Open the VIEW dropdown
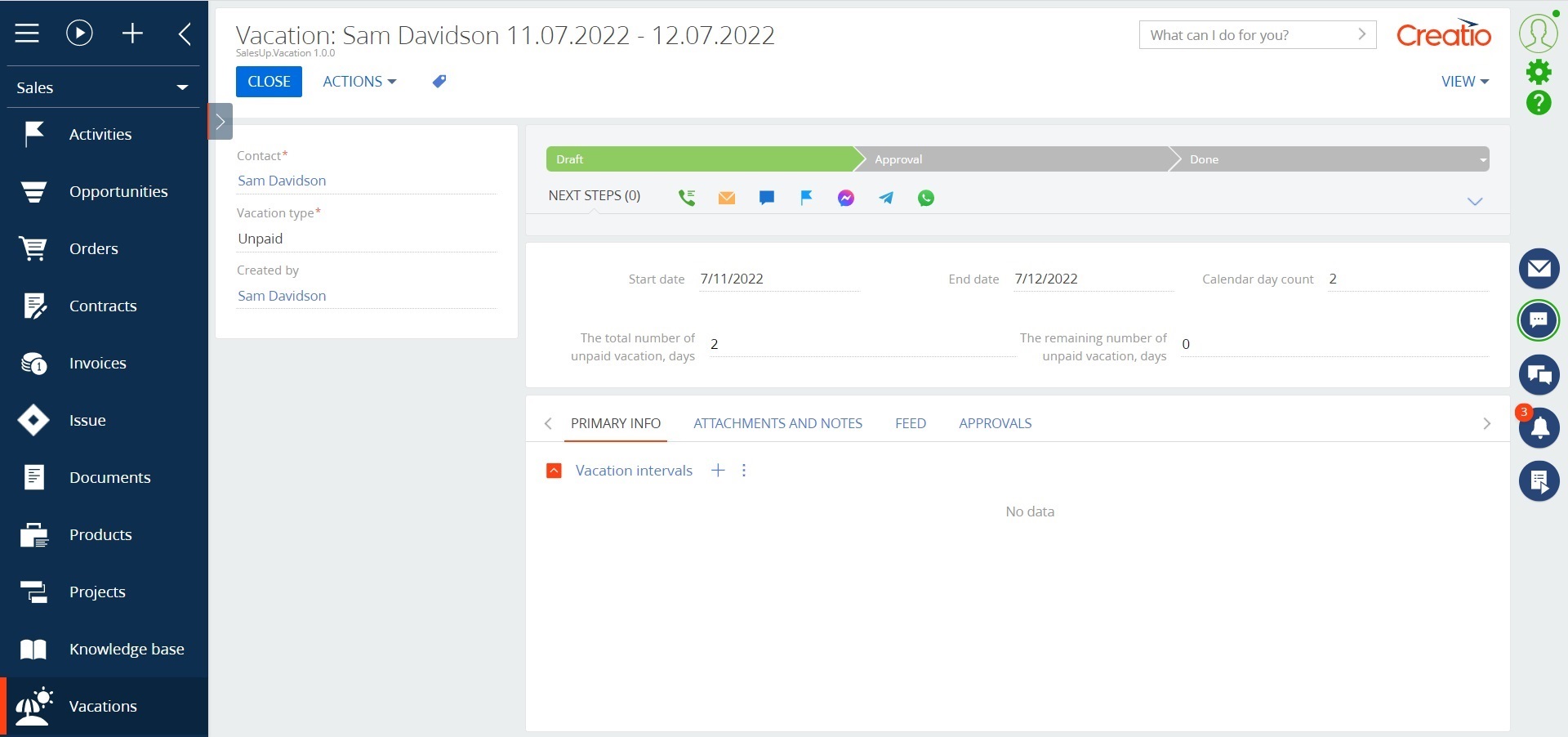 tap(1465, 82)
